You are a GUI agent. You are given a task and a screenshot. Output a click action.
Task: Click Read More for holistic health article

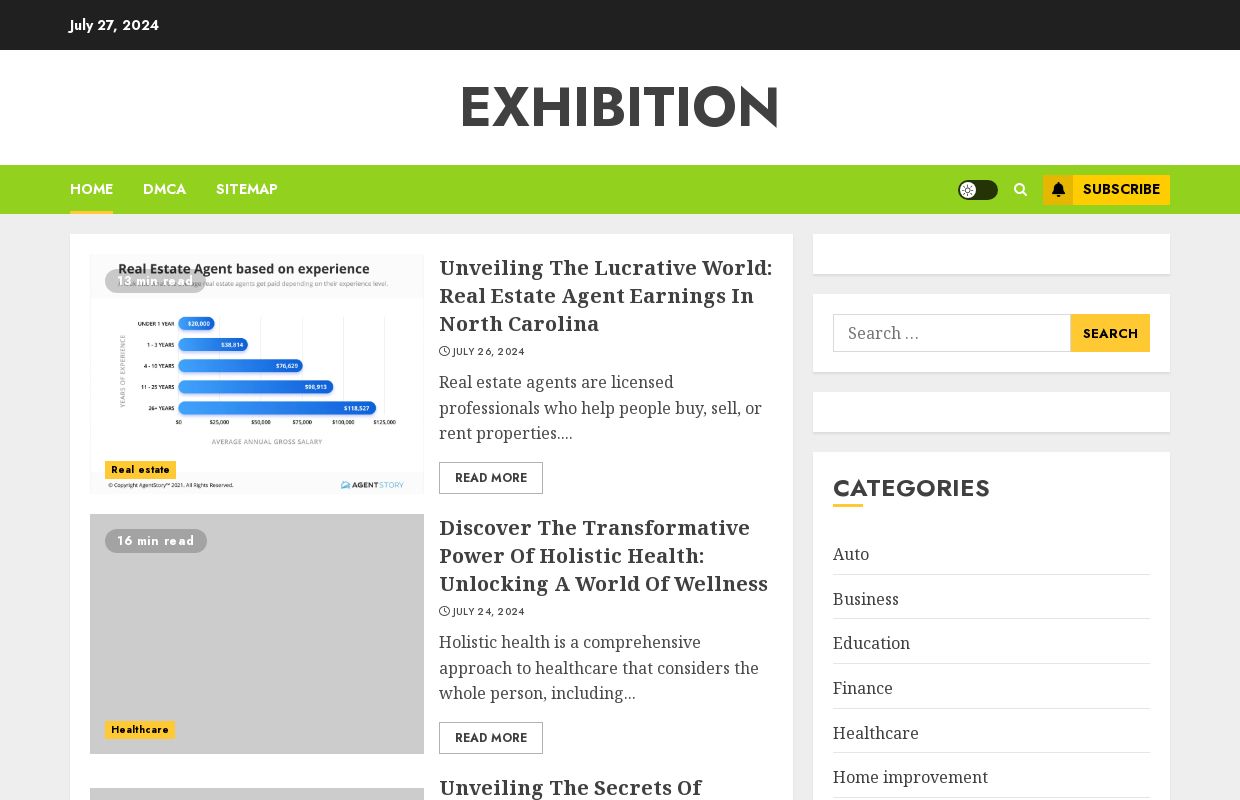[491, 738]
